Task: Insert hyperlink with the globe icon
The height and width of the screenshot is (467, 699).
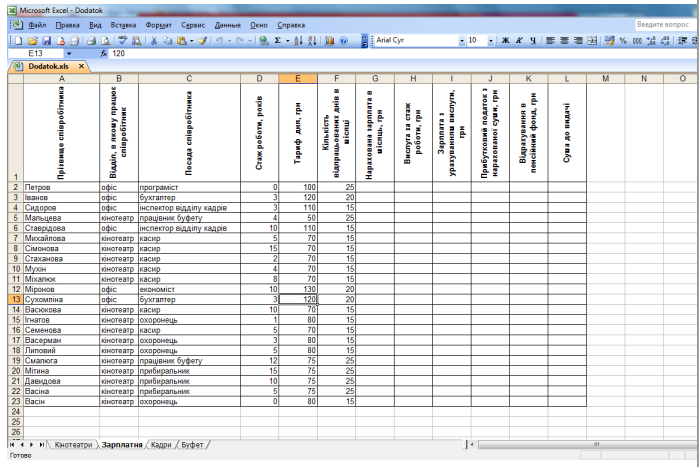Action: [264, 41]
